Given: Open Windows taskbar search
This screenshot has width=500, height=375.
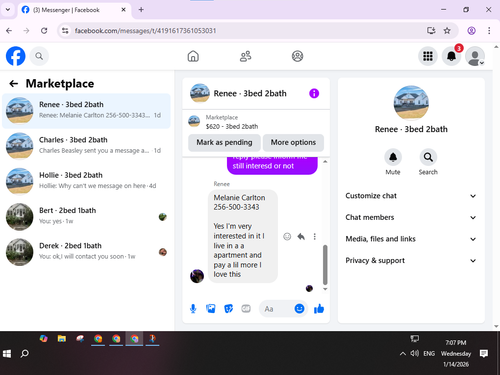Looking at the screenshot, I should [x=25, y=353].
